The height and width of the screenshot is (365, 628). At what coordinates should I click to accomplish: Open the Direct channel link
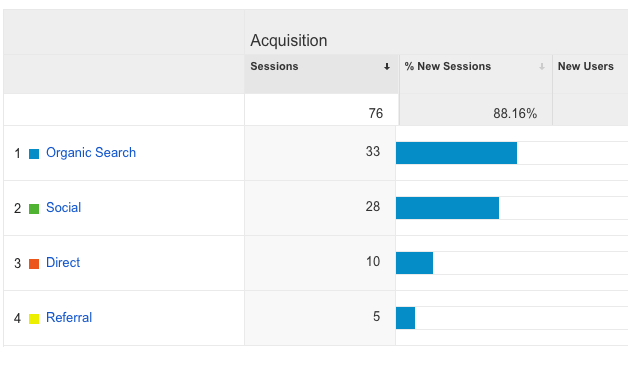pyautogui.click(x=63, y=262)
